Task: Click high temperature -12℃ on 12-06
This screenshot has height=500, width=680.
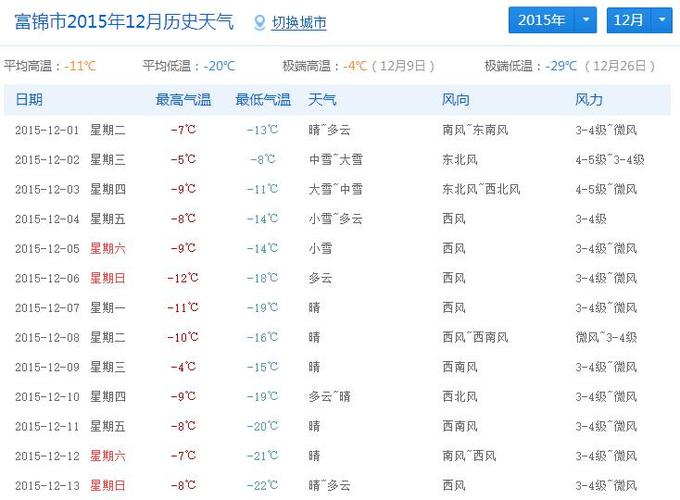Action: pyautogui.click(x=183, y=278)
